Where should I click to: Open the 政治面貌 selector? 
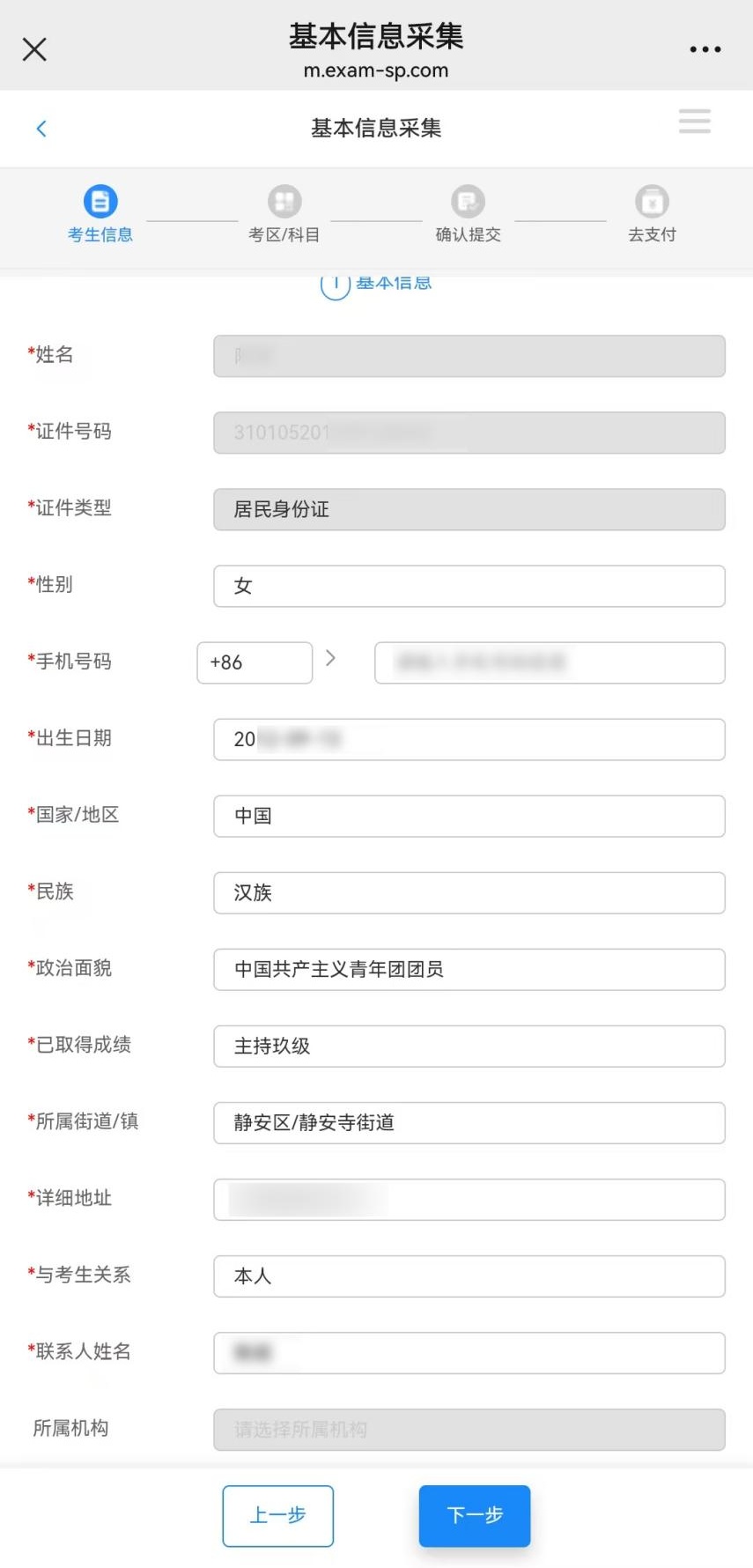(469, 969)
